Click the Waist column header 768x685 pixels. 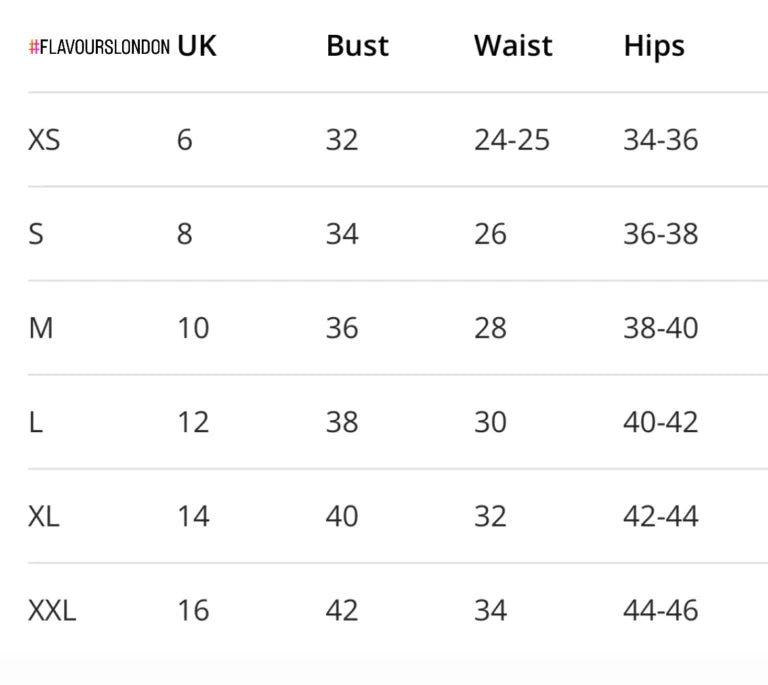tap(513, 46)
